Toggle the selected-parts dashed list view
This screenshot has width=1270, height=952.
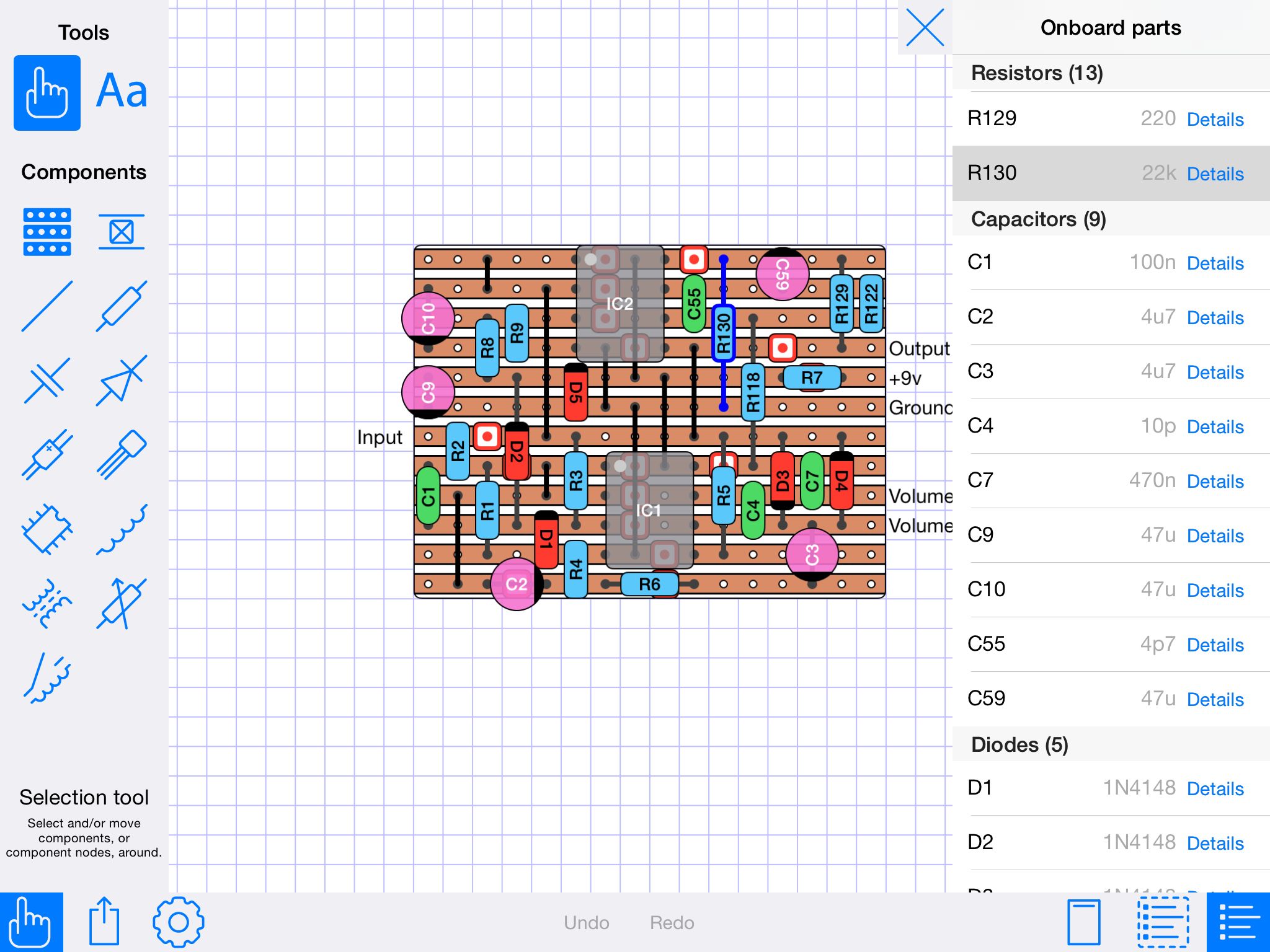pyautogui.click(x=1163, y=922)
